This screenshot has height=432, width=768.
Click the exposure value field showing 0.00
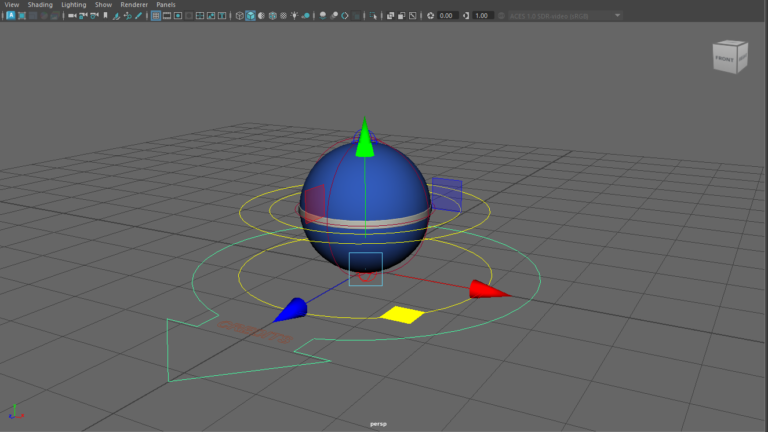[446, 16]
